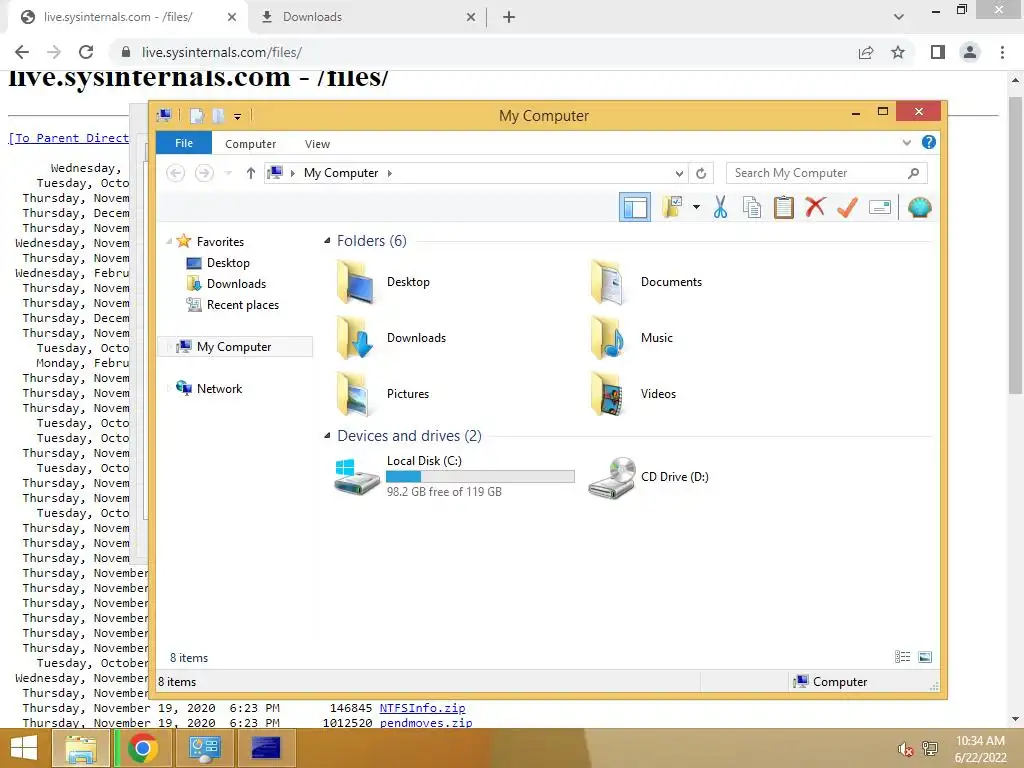The image size is (1024, 768).
Task: Click the orange checkmark Properties icon
Action: pos(847,208)
